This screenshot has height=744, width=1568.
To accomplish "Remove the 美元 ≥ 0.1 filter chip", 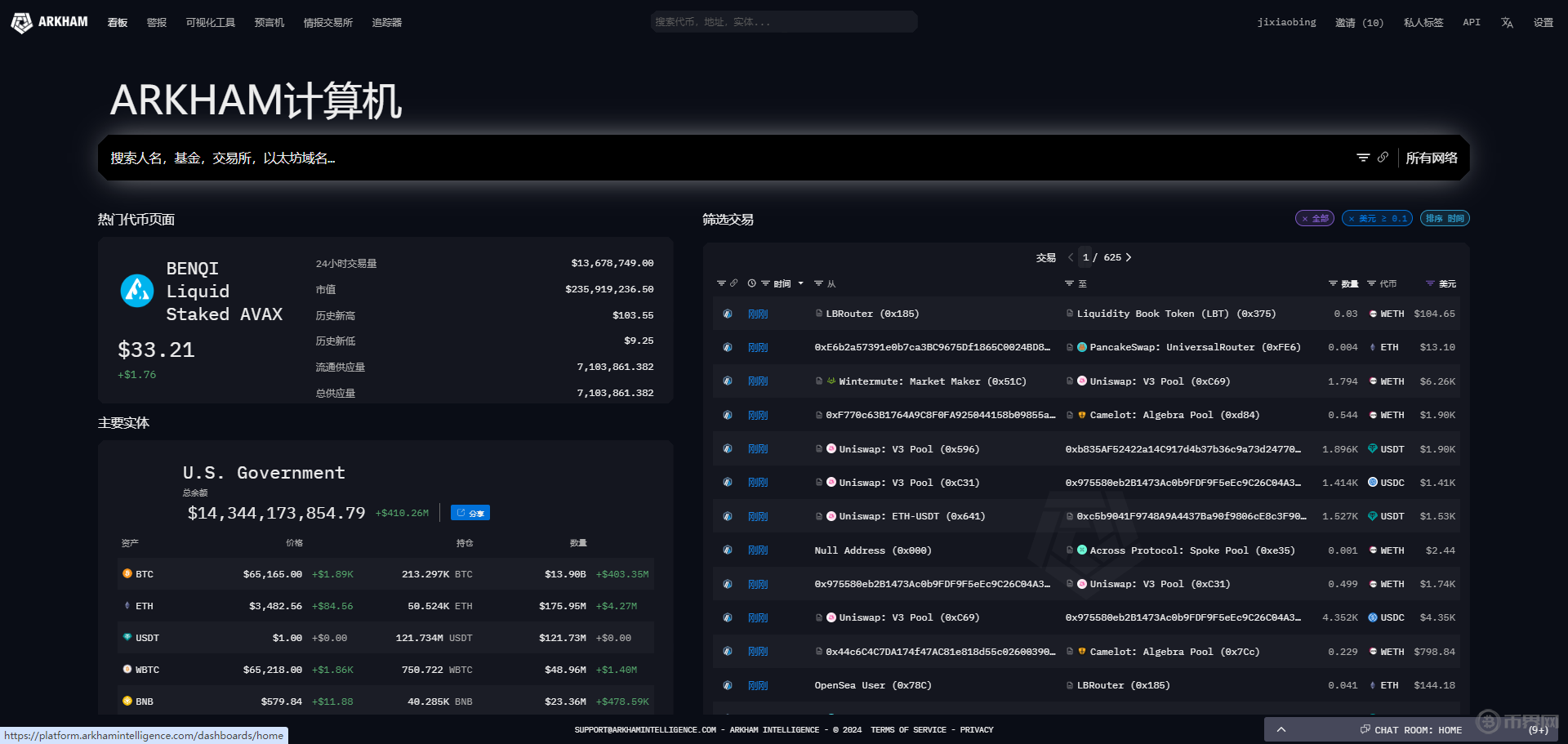I will coord(1352,219).
